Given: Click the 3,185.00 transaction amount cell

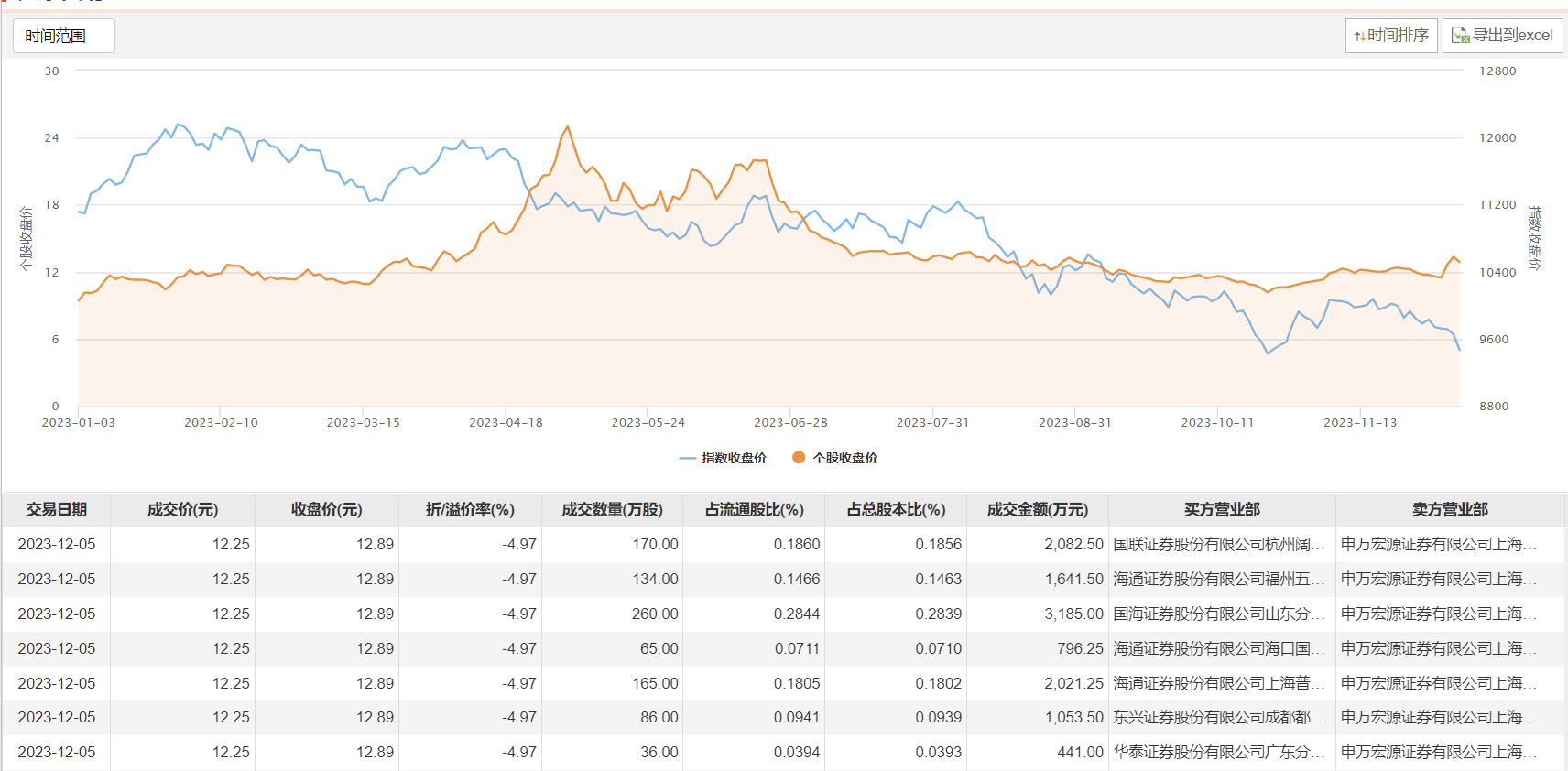Looking at the screenshot, I should pyautogui.click(x=1073, y=614).
